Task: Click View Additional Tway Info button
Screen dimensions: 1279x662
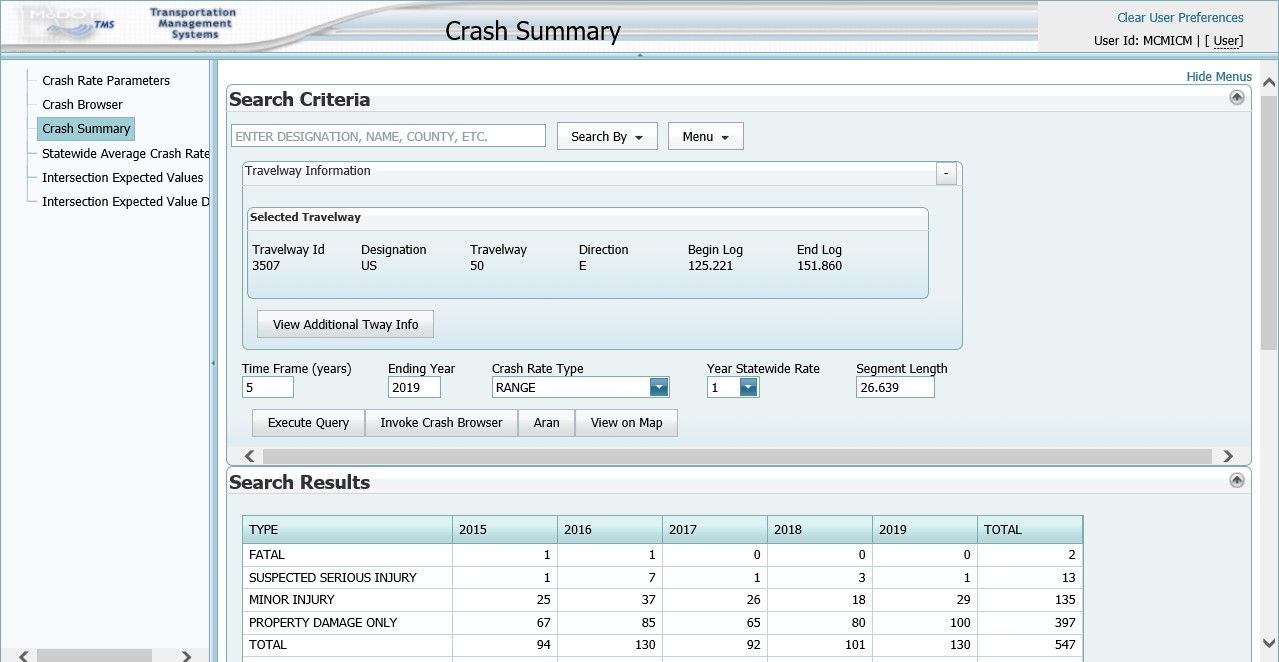Action: point(345,325)
